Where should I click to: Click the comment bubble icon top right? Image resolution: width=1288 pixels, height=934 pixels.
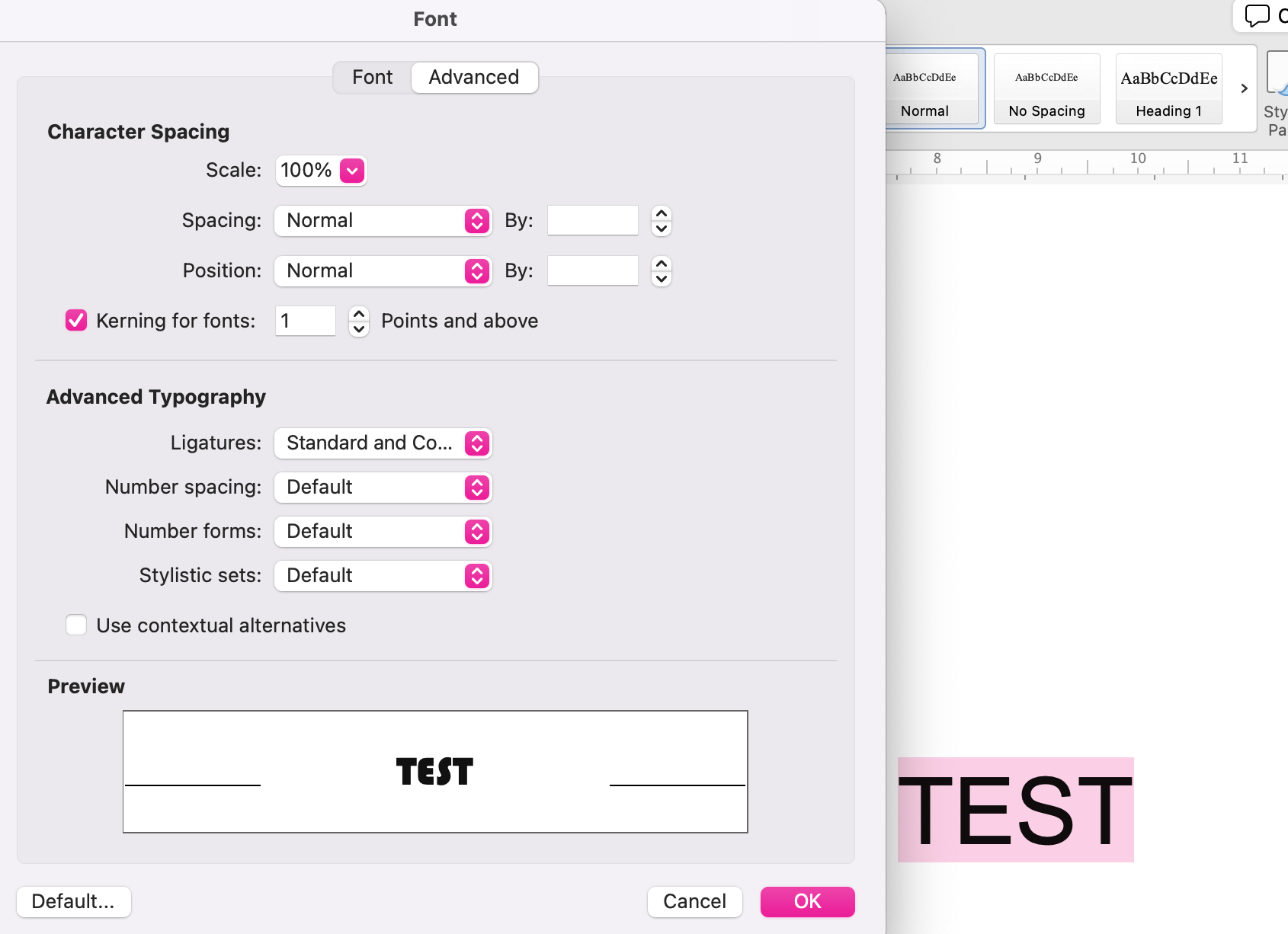pos(1256,15)
